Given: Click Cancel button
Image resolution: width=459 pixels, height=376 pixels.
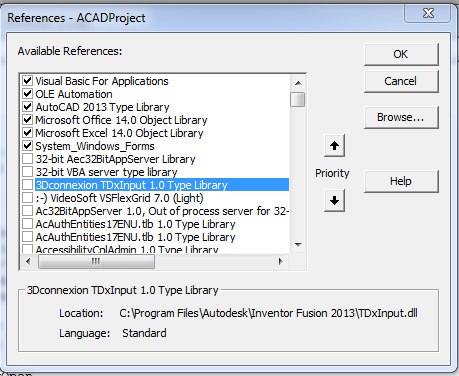Looking at the screenshot, I should click(401, 81).
